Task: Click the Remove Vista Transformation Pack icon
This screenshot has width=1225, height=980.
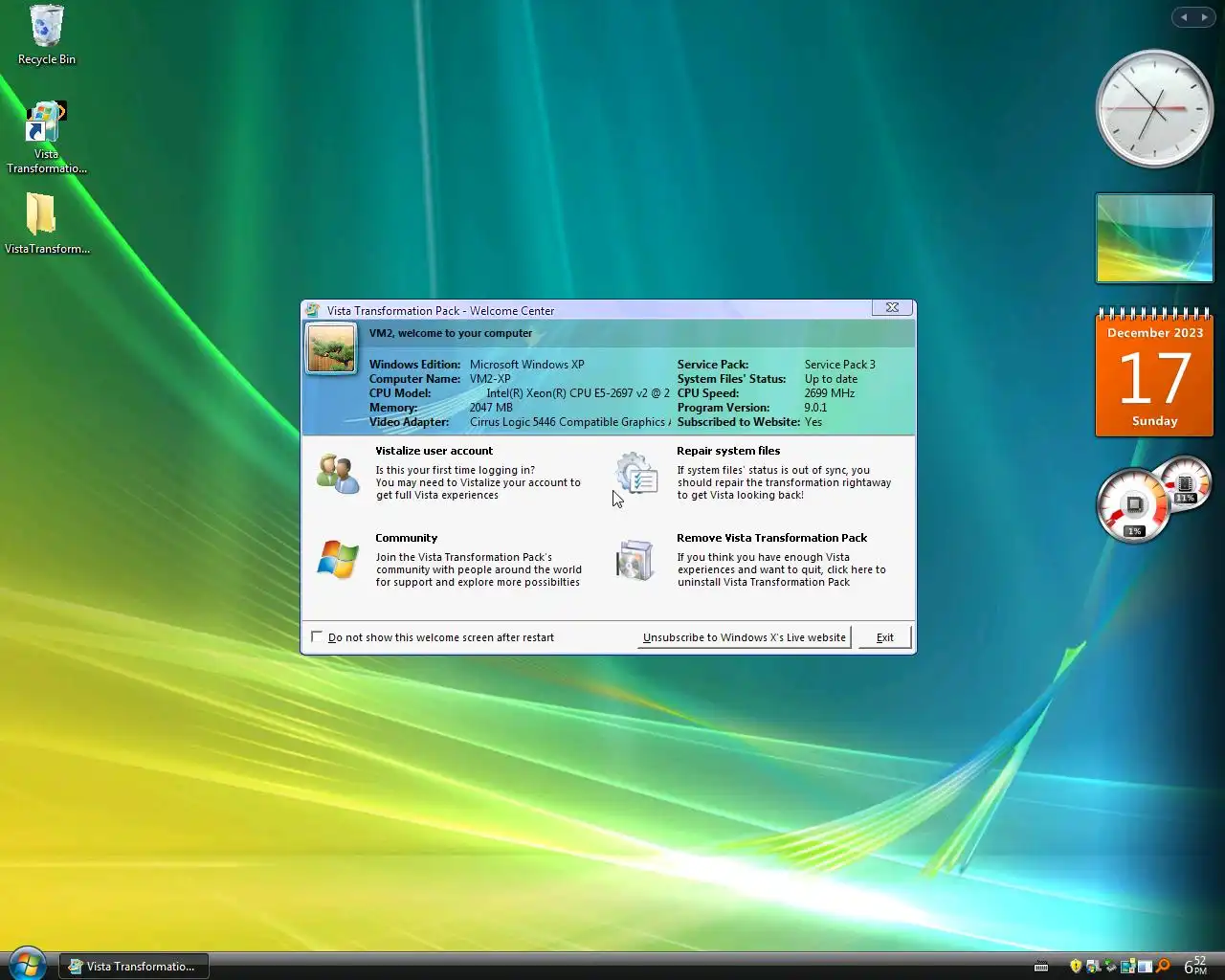Action: tap(635, 561)
